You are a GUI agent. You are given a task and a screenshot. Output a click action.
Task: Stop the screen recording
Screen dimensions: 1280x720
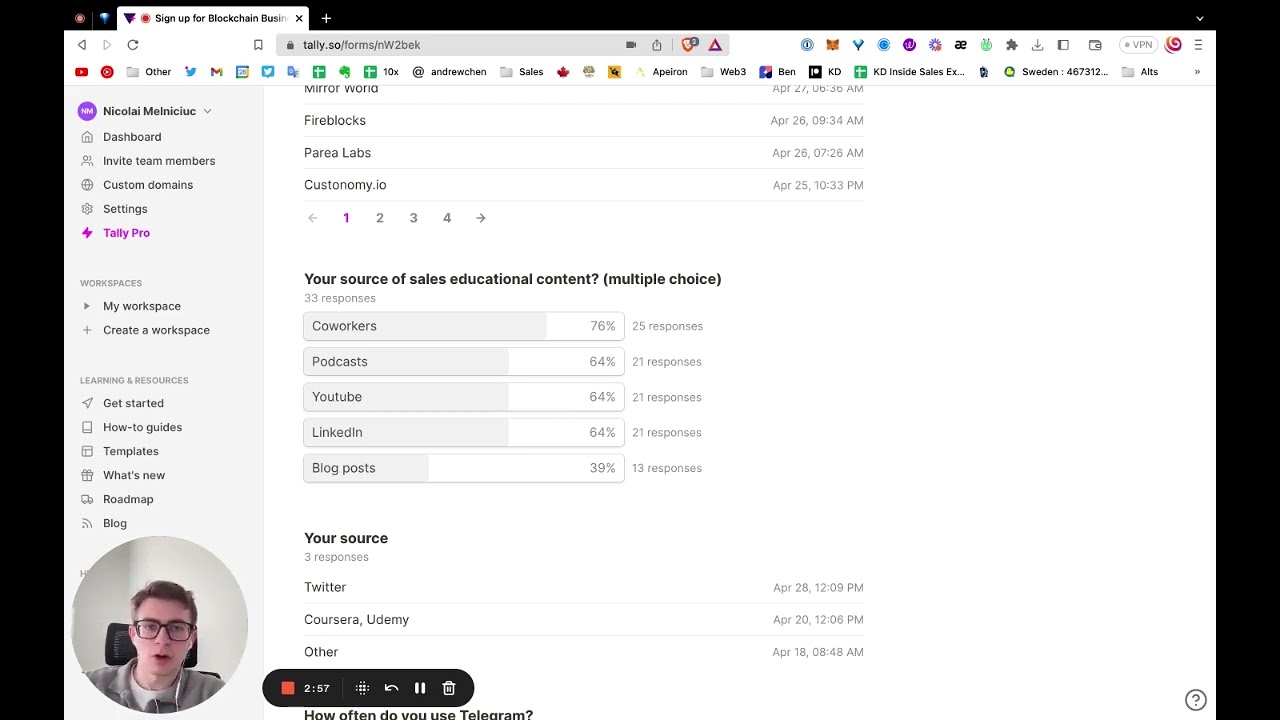pos(288,688)
